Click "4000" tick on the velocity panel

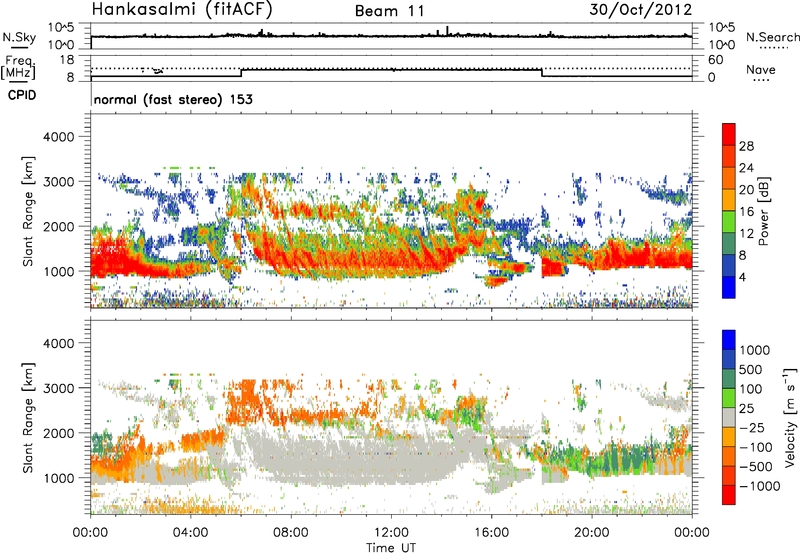(59, 343)
